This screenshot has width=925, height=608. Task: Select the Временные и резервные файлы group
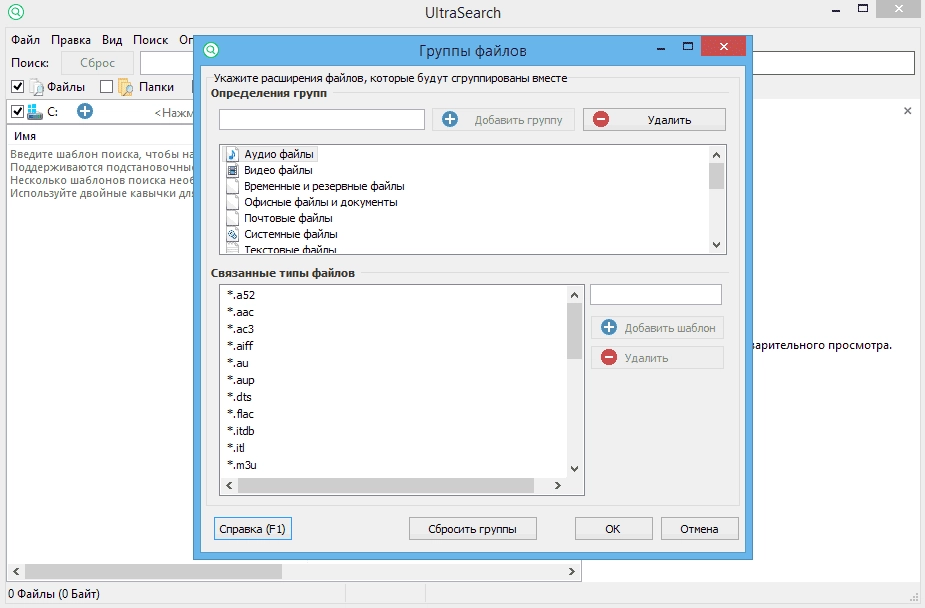pos(324,186)
